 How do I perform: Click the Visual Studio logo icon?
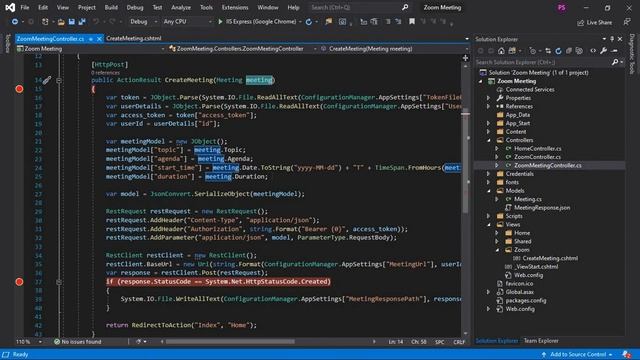click(10, 7)
